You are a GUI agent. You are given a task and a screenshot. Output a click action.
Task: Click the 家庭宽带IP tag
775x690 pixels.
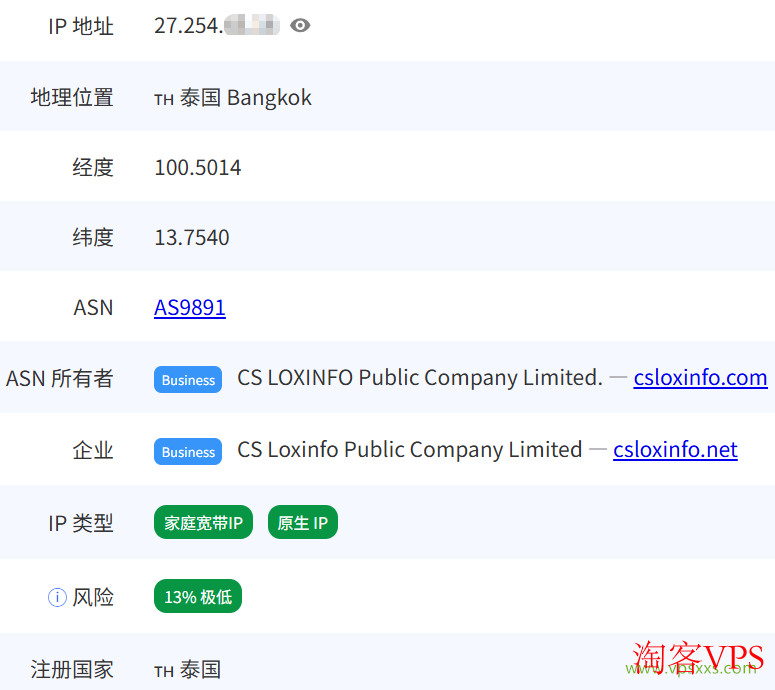(x=203, y=522)
